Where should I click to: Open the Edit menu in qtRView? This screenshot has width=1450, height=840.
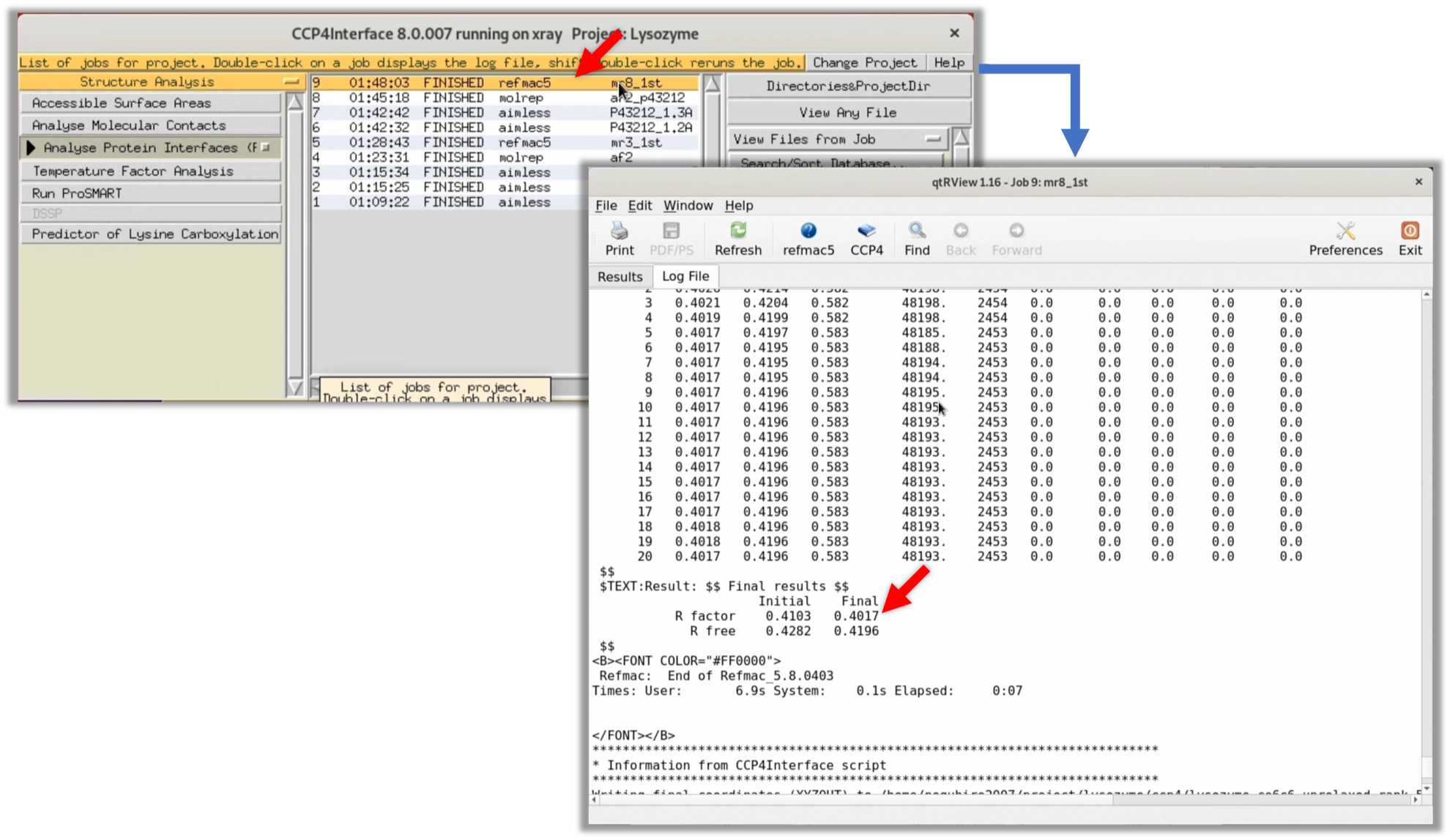pyautogui.click(x=639, y=206)
